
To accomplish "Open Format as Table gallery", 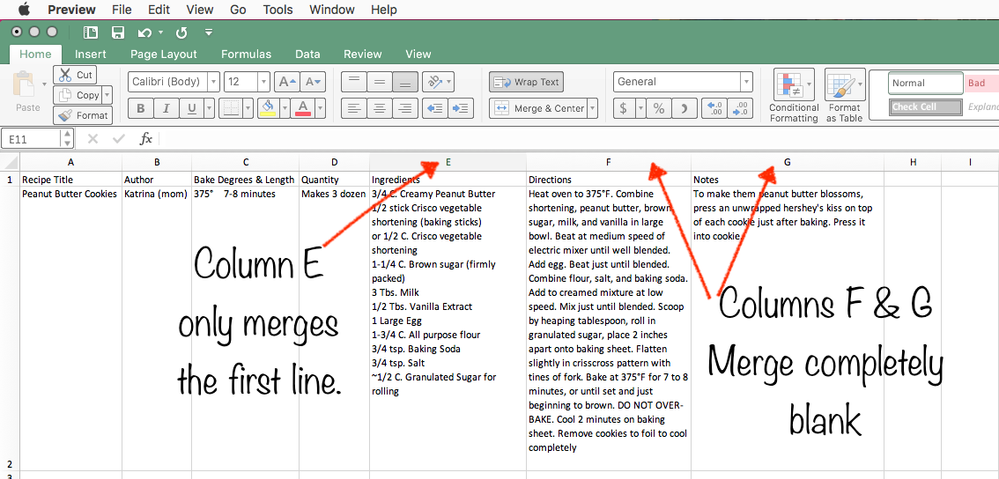I will point(844,96).
